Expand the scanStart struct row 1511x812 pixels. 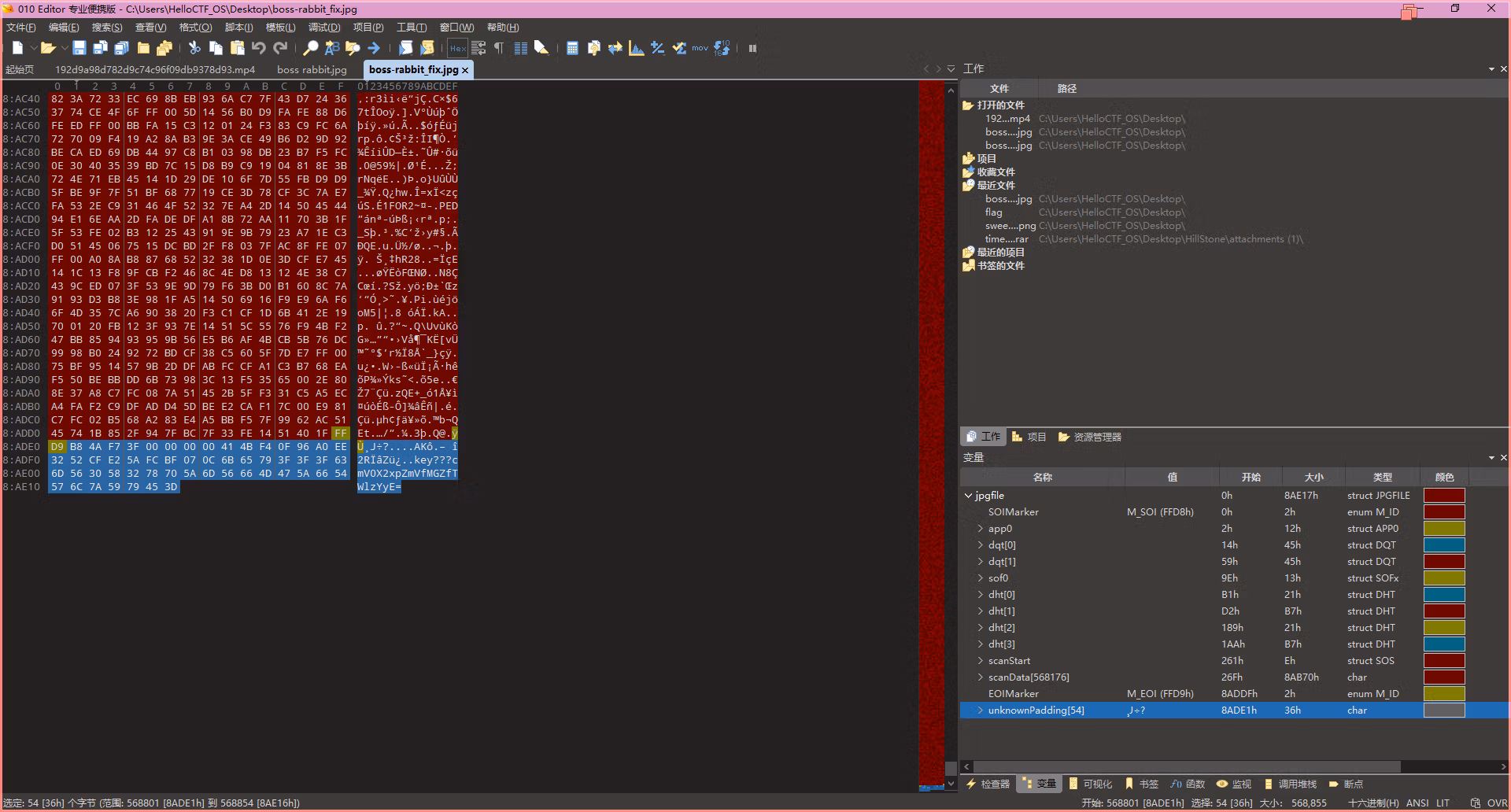[x=981, y=661]
